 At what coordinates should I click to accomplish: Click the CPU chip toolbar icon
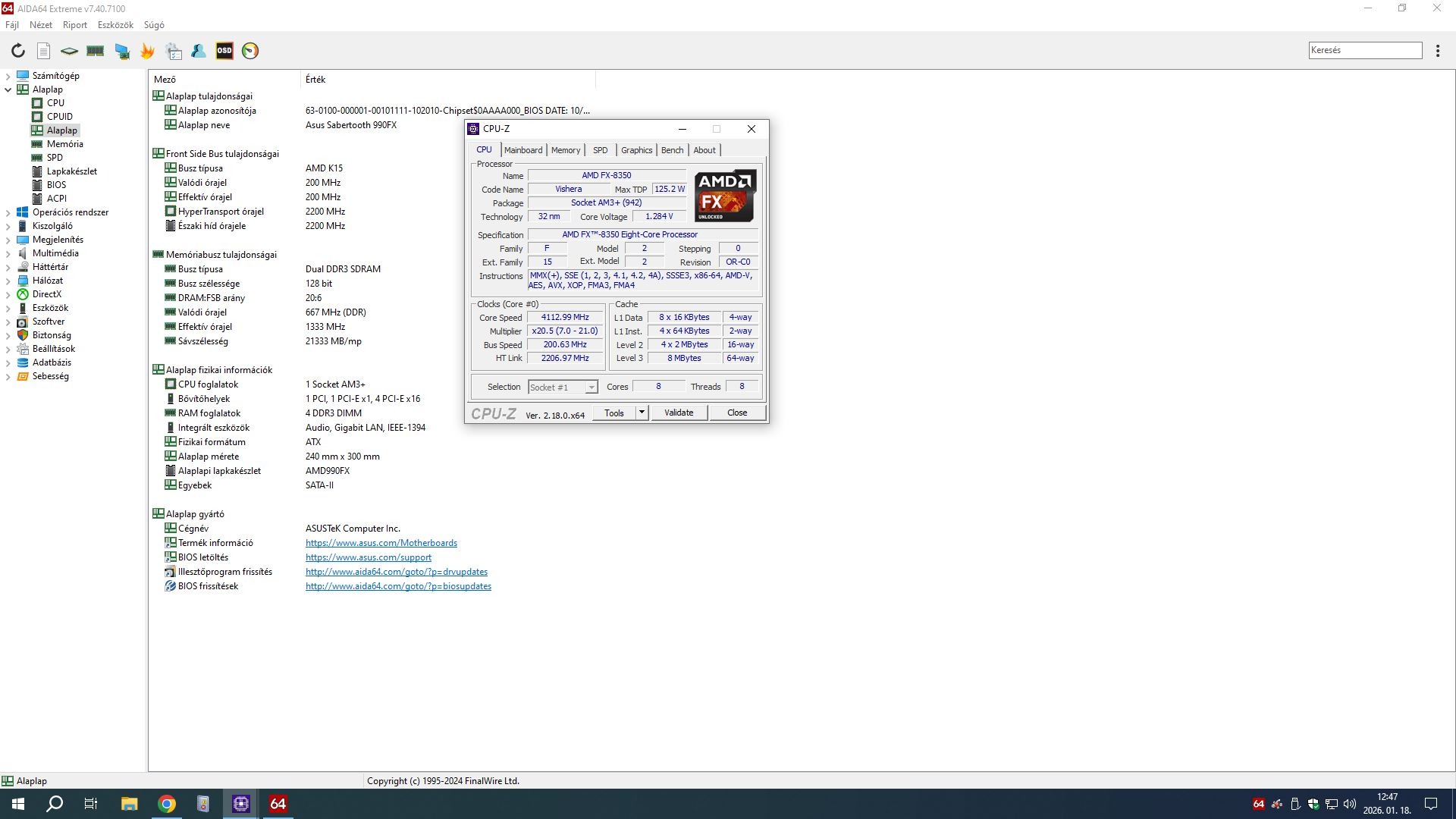click(69, 51)
